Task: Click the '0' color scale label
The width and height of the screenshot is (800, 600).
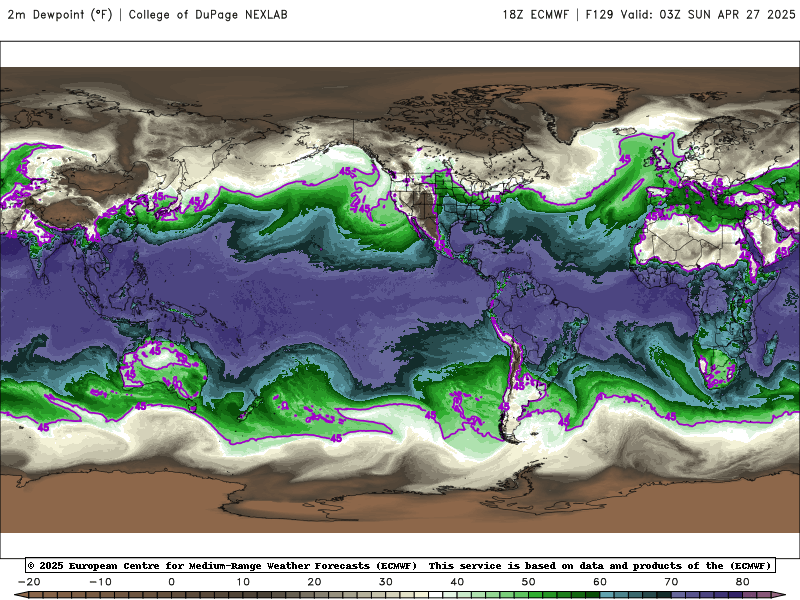Action: click(171, 582)
